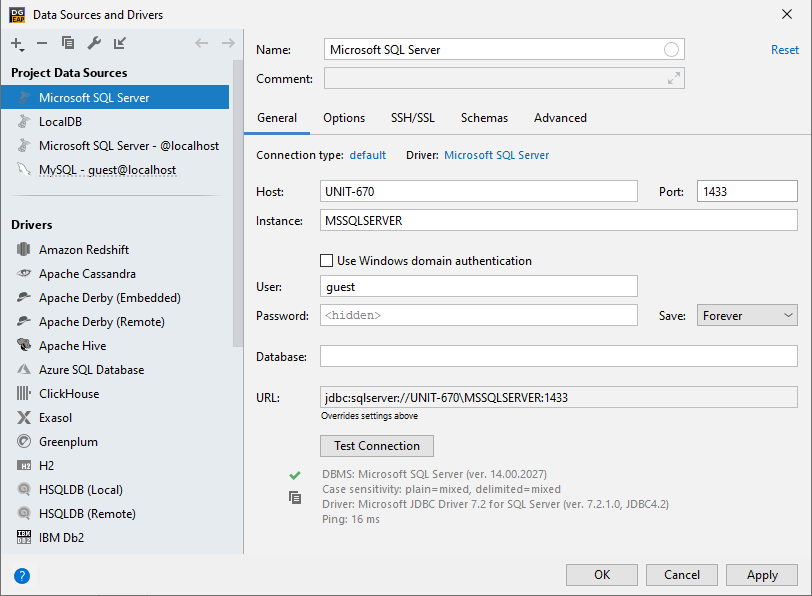Click the Cancel button

682,575
